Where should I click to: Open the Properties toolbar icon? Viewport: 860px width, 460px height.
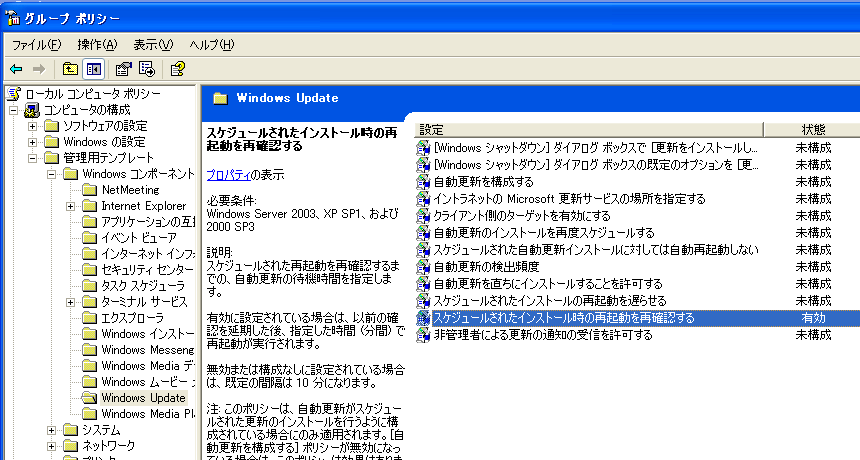pos(123,69)
